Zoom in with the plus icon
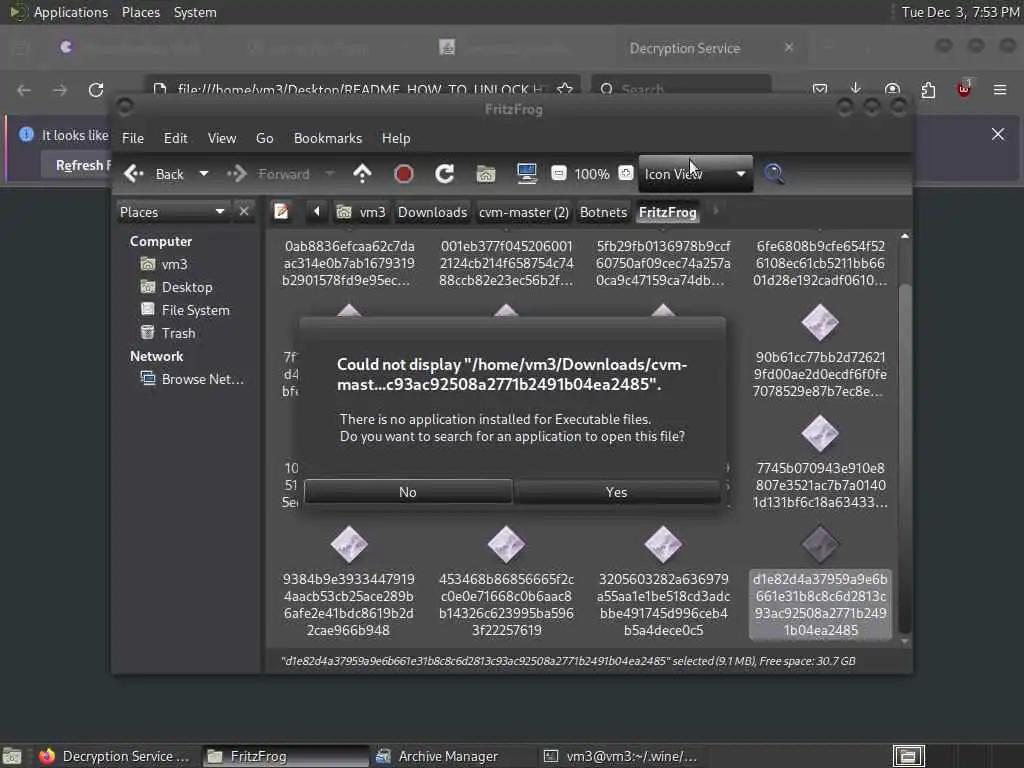 [x=626, y=173]
